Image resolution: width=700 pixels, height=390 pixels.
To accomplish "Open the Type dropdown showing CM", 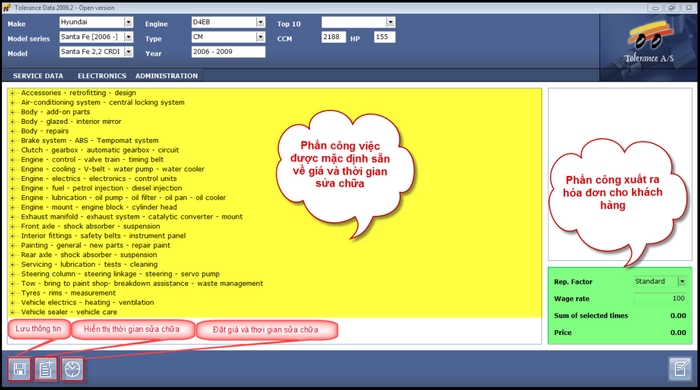I will click(x=260, y=37).
